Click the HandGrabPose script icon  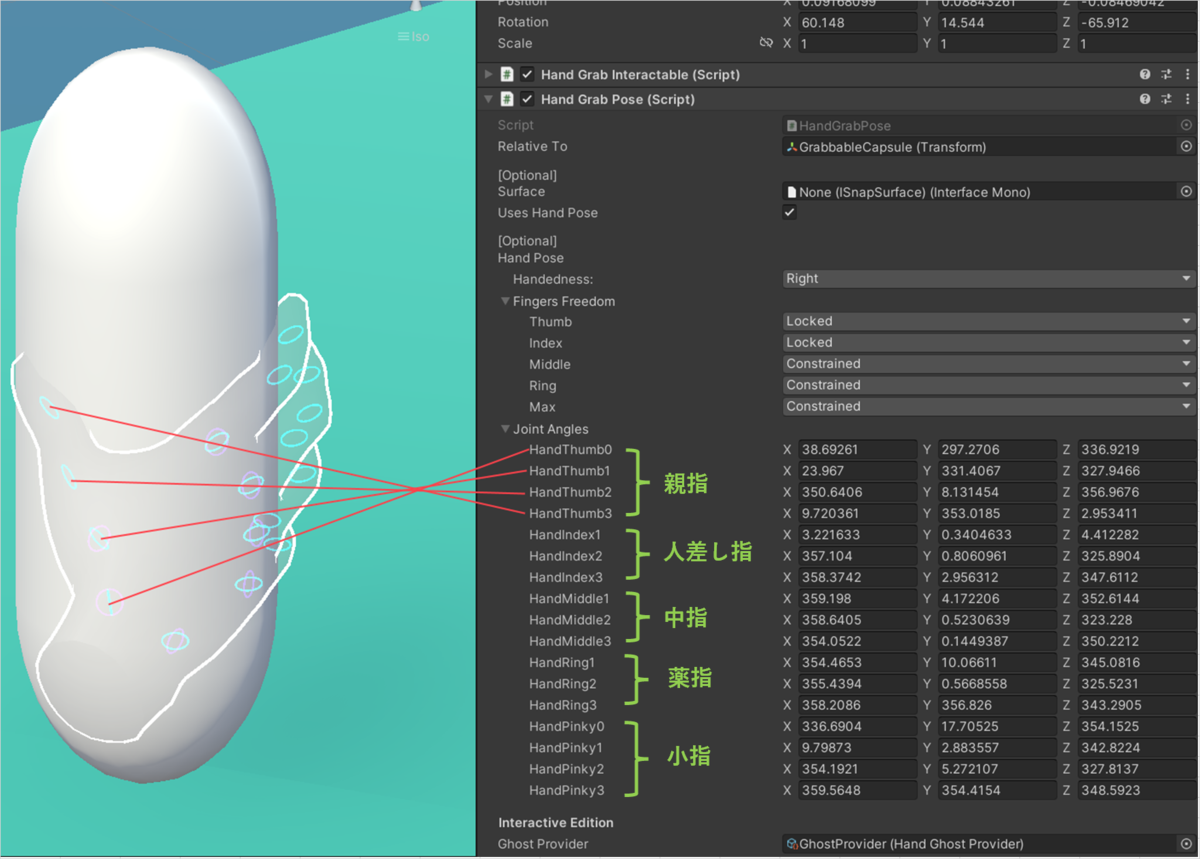[x=506, y=99]
